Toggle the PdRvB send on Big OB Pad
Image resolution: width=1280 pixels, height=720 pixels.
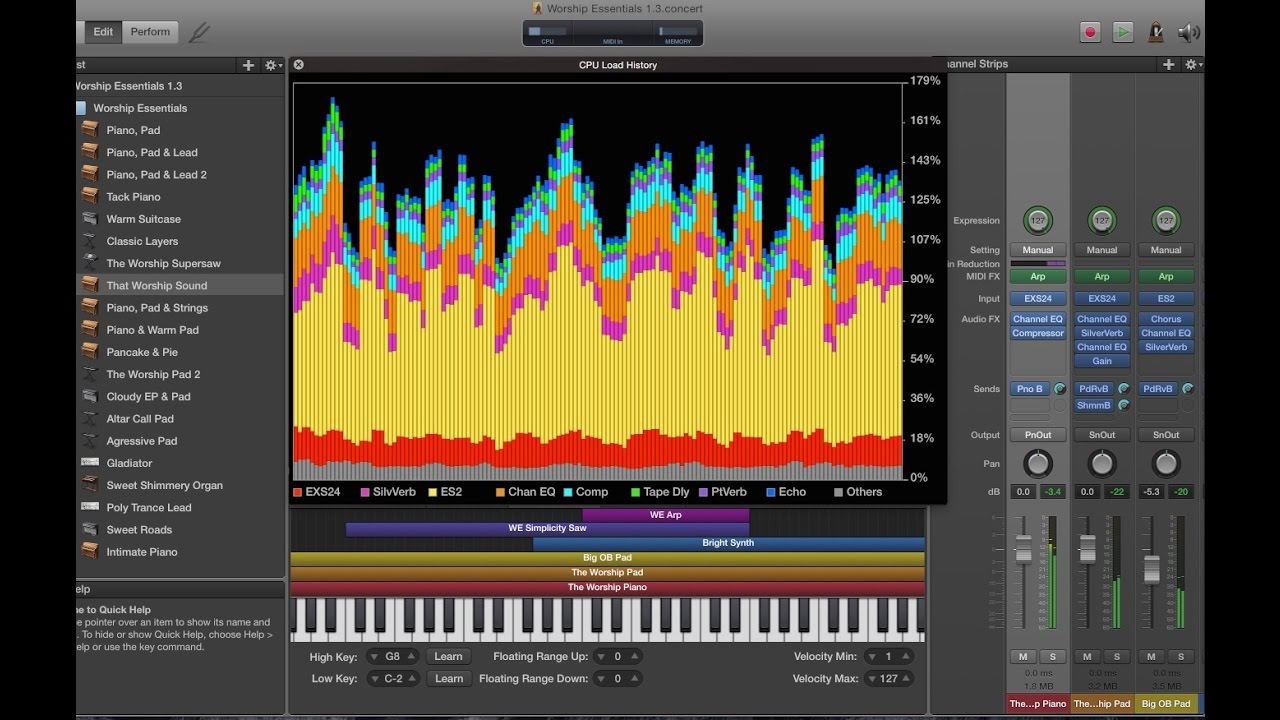pos(1158,389)
